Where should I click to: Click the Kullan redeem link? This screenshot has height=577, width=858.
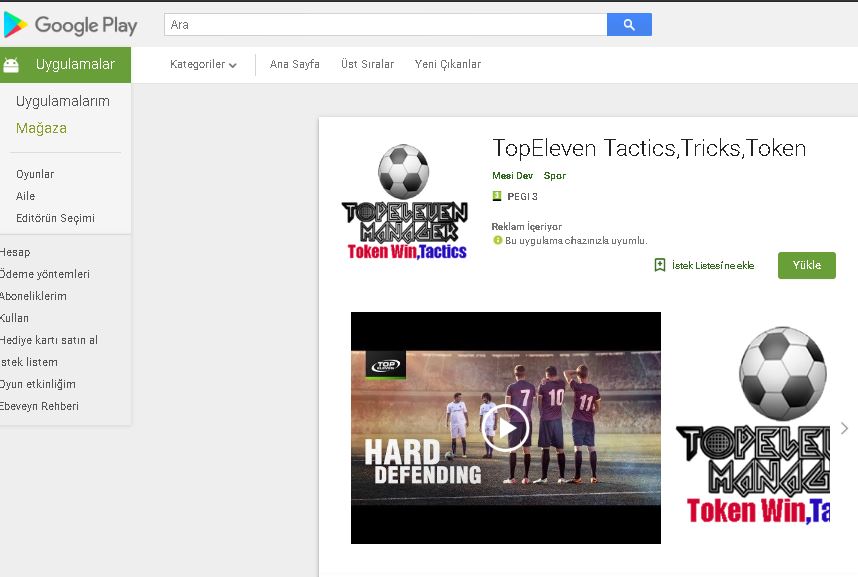pyautogui.click(x=14, y=318)
